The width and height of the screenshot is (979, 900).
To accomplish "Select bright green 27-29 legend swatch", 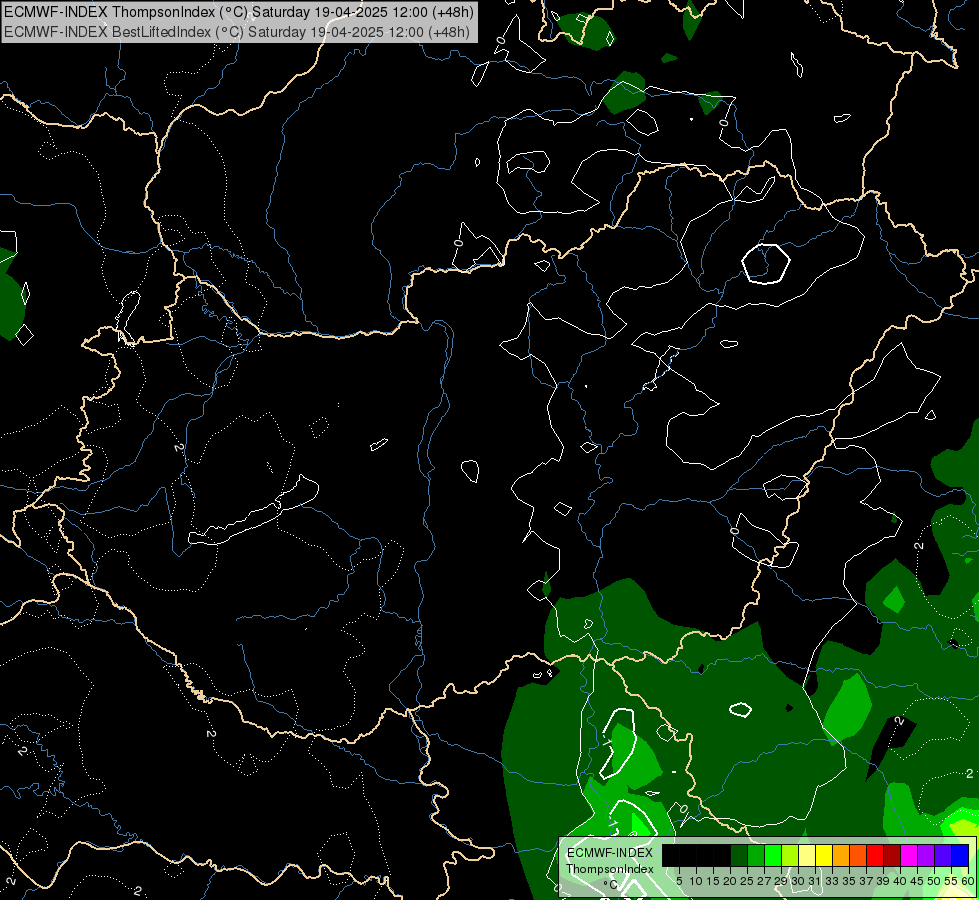I will point(773,855).
